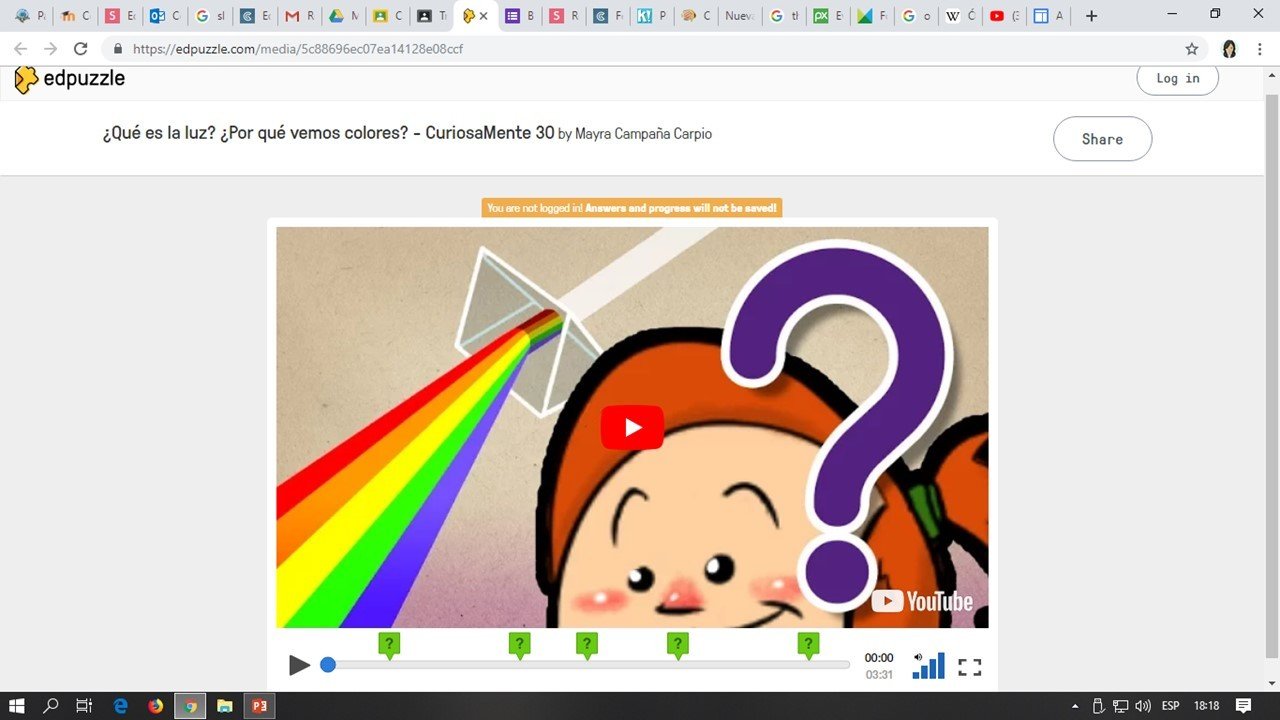Switch to the Wikipedia tab

(961, 16)
